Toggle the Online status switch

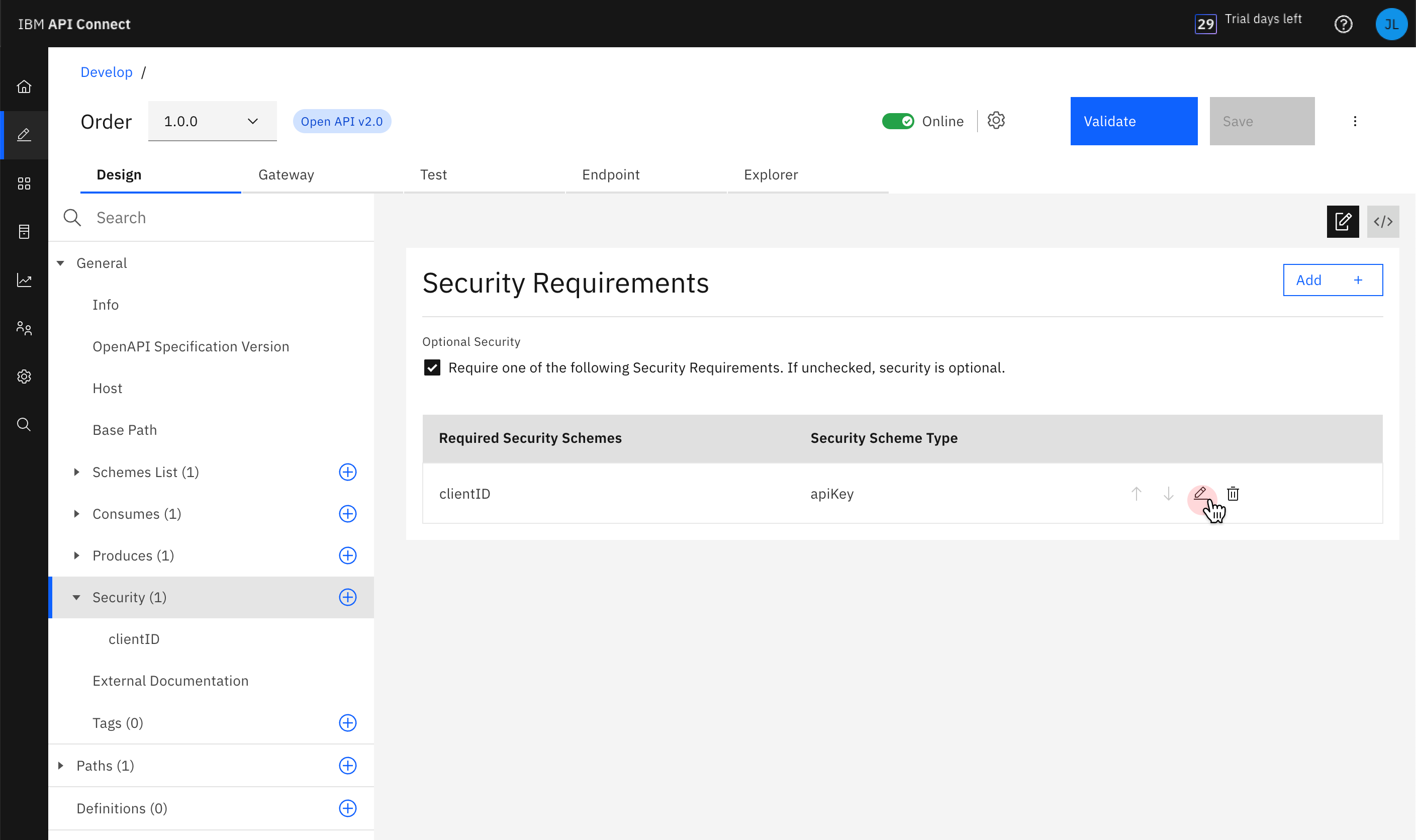coord(897,121)
